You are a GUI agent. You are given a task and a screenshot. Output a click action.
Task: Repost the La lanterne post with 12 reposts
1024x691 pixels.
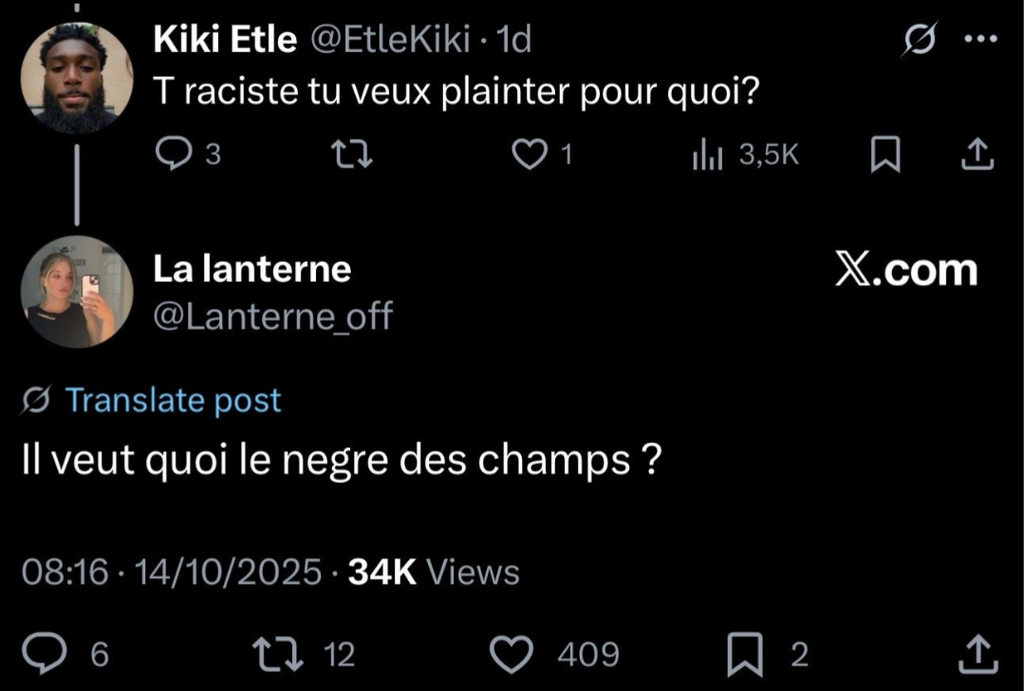pyautogui.click(x=271, y=654)
